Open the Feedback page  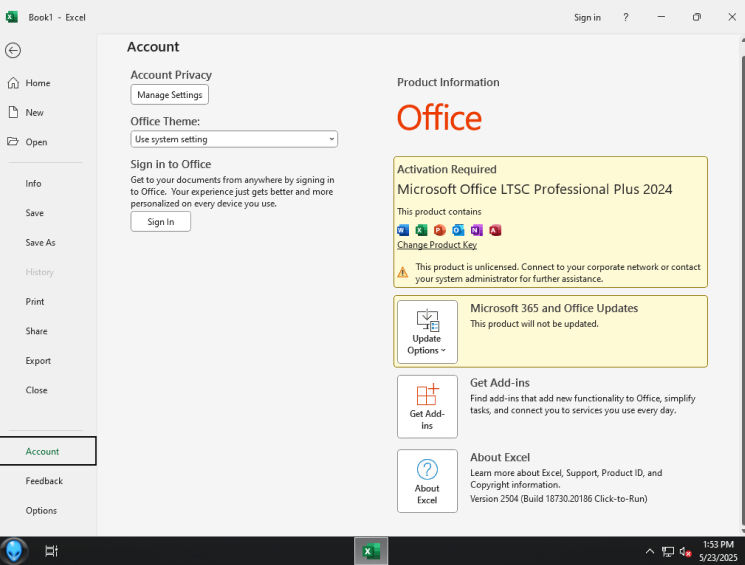pos(44,481)
